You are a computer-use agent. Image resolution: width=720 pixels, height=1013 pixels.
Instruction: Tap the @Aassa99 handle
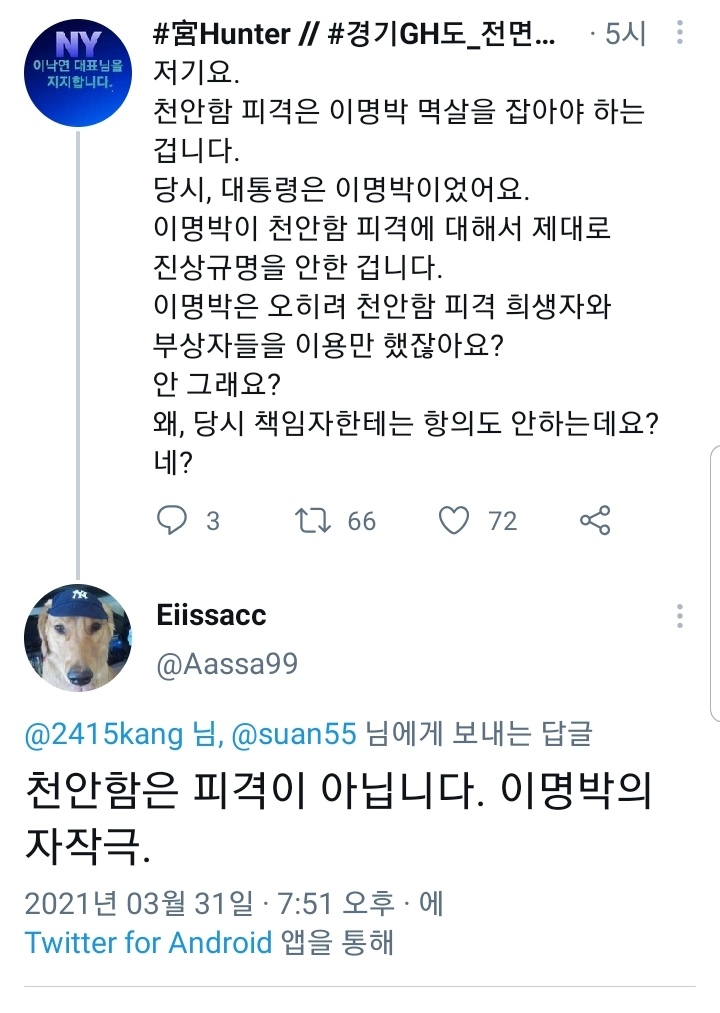226,663
